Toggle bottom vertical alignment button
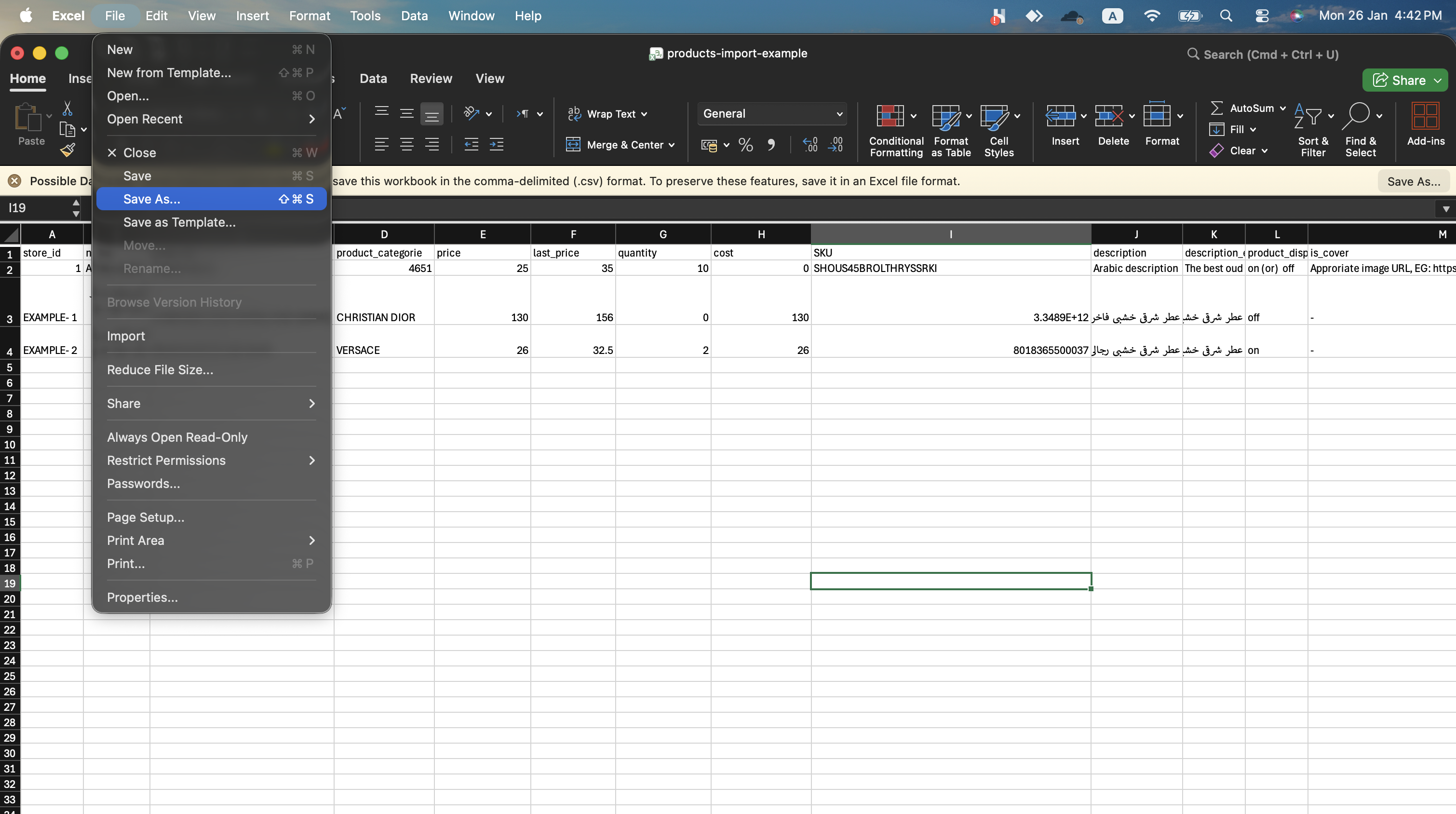This screenshot has width=1456, height=814. point(431,114)
